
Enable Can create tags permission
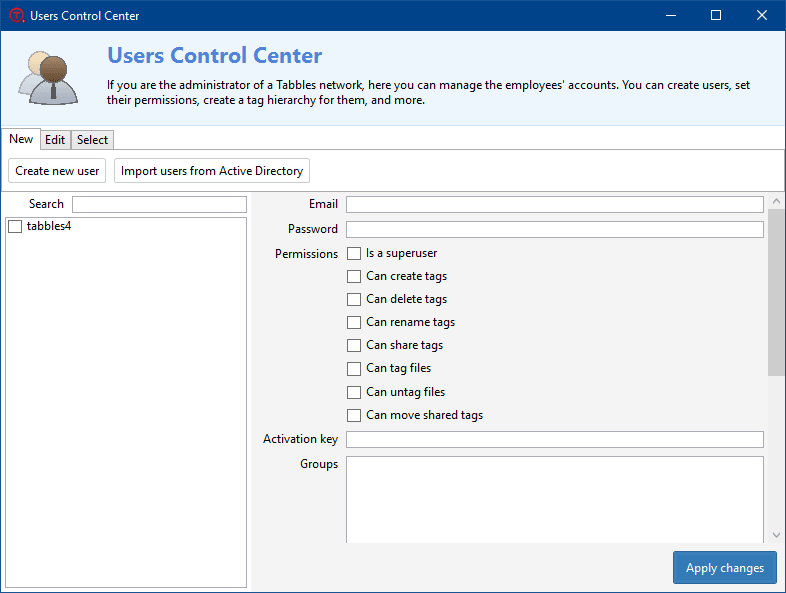(x=354, y=277)
